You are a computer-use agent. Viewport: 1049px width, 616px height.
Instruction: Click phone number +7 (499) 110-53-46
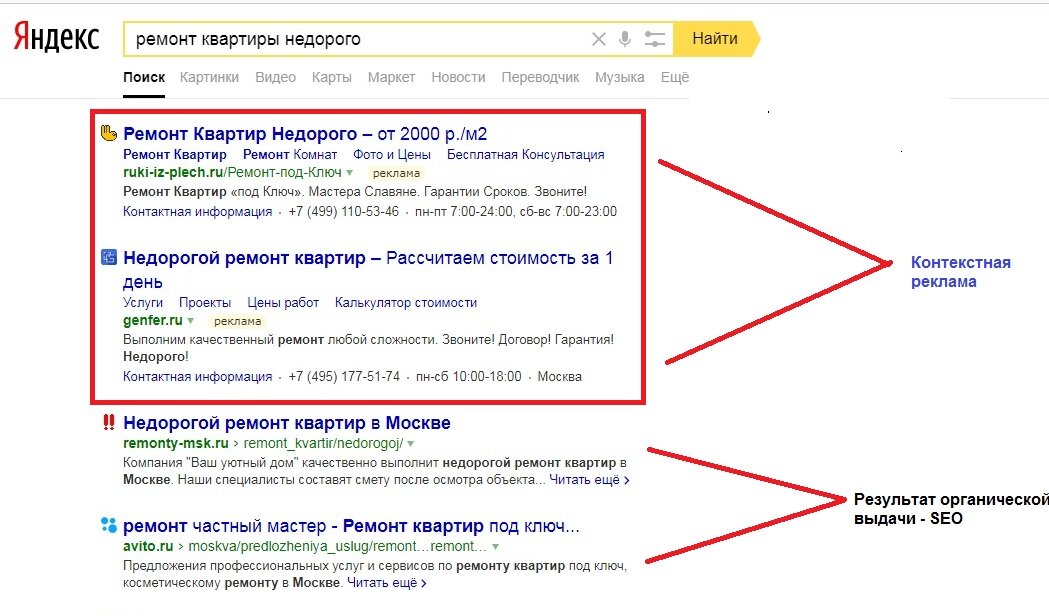pyautogui.click(x=343, y=211)
